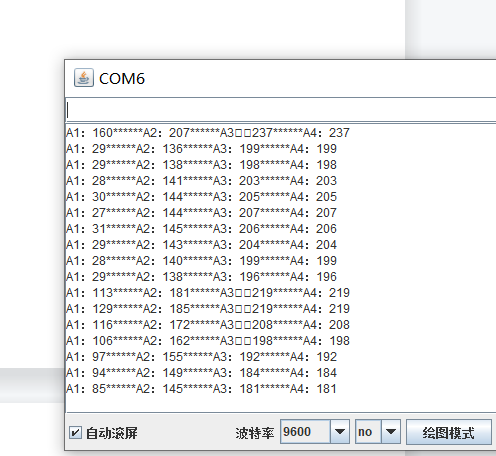
Task: Select line 'A1: 113******A2: 181'
Action: pos(208,293)
